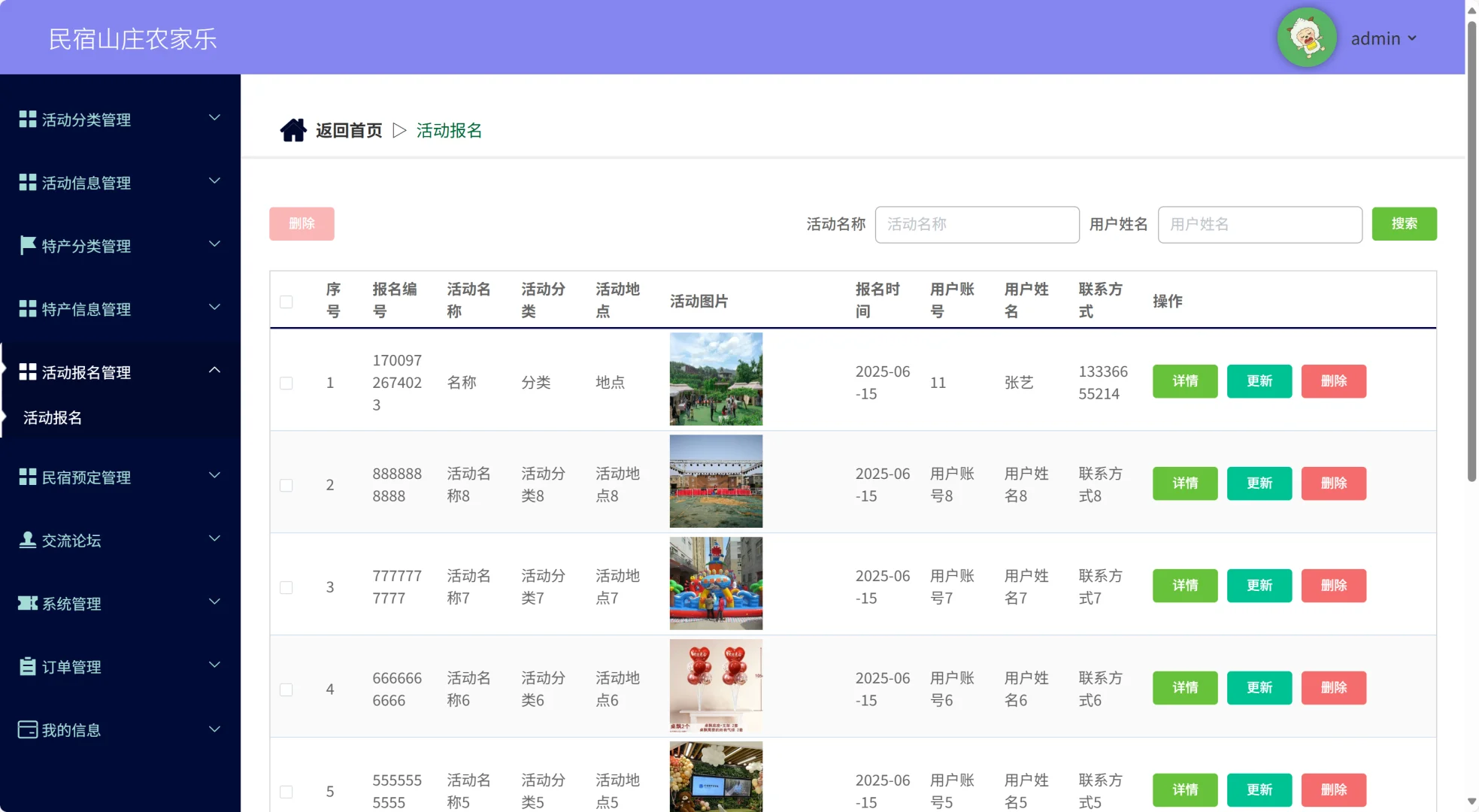Click 详情 for 张艺's registration

(x=1184, y=381)
